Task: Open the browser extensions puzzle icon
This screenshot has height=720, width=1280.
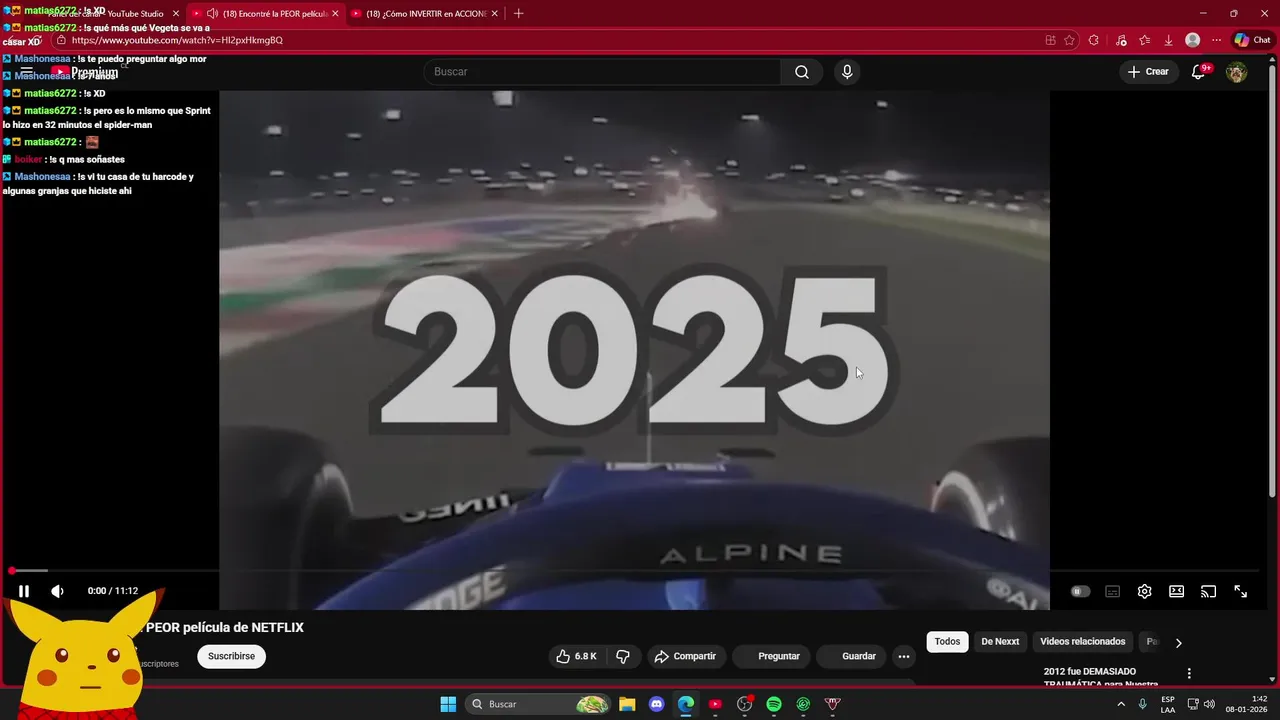Action: pyautogui.click(x=1094, y=40)
